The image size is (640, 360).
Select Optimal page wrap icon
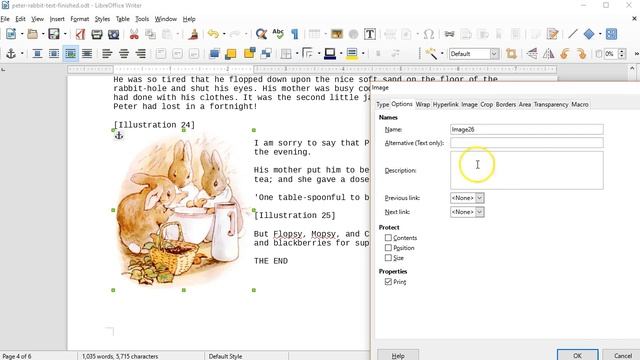(x=54, y=53)
